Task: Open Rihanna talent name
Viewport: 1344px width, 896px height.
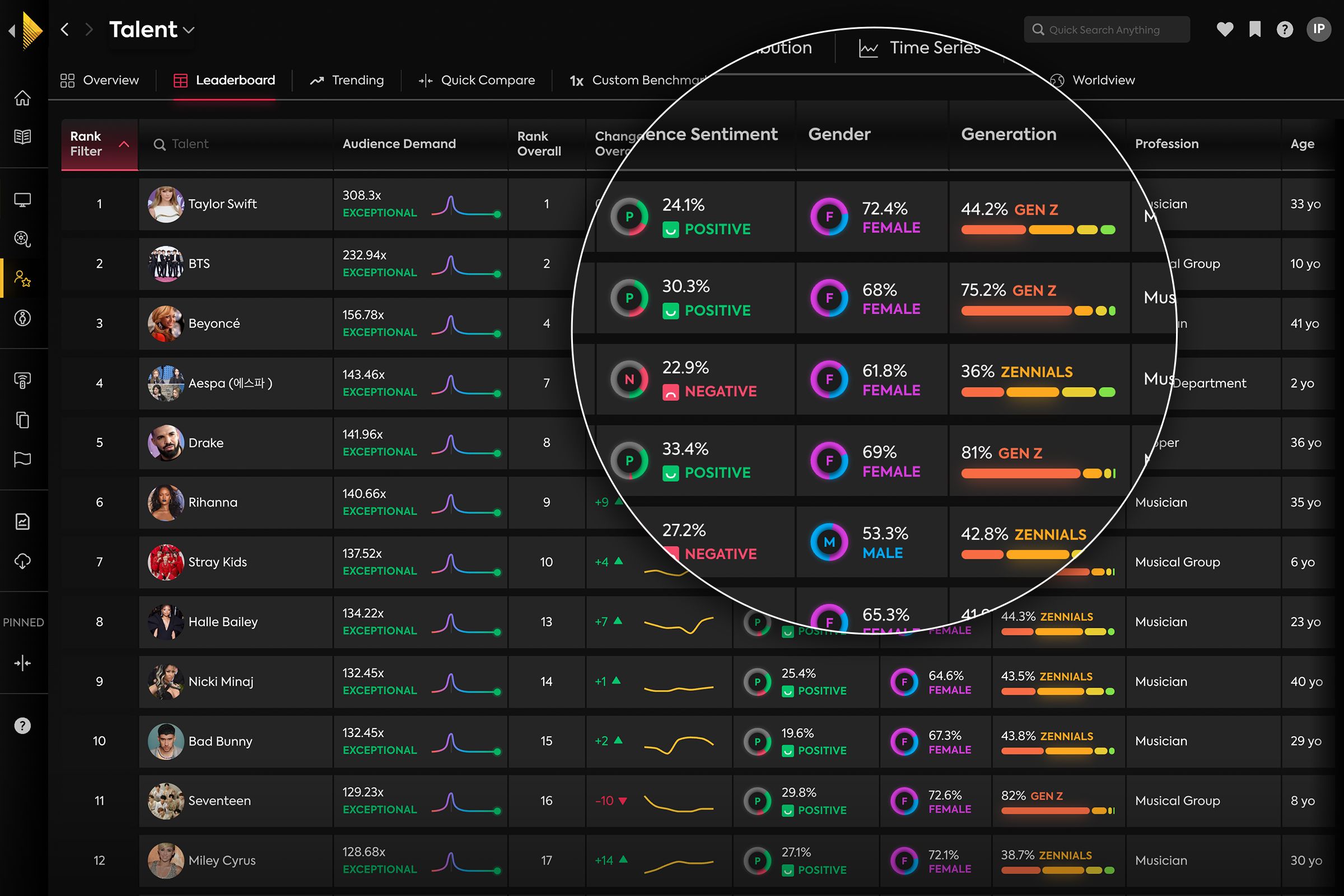Action: click(213, 502)
